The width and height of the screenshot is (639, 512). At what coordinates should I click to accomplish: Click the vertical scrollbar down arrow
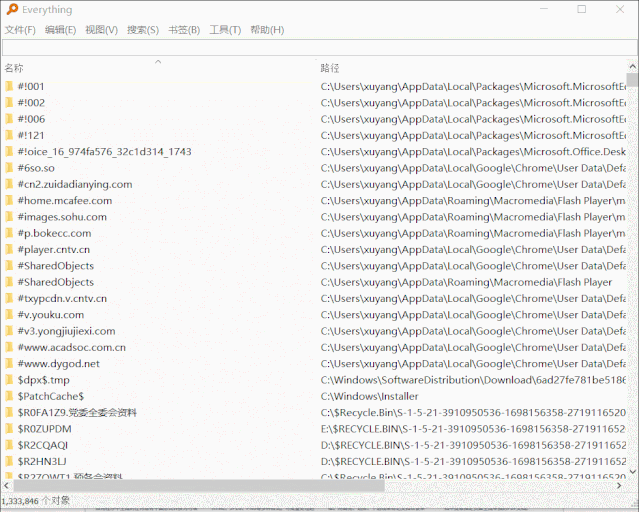[632, 472]
